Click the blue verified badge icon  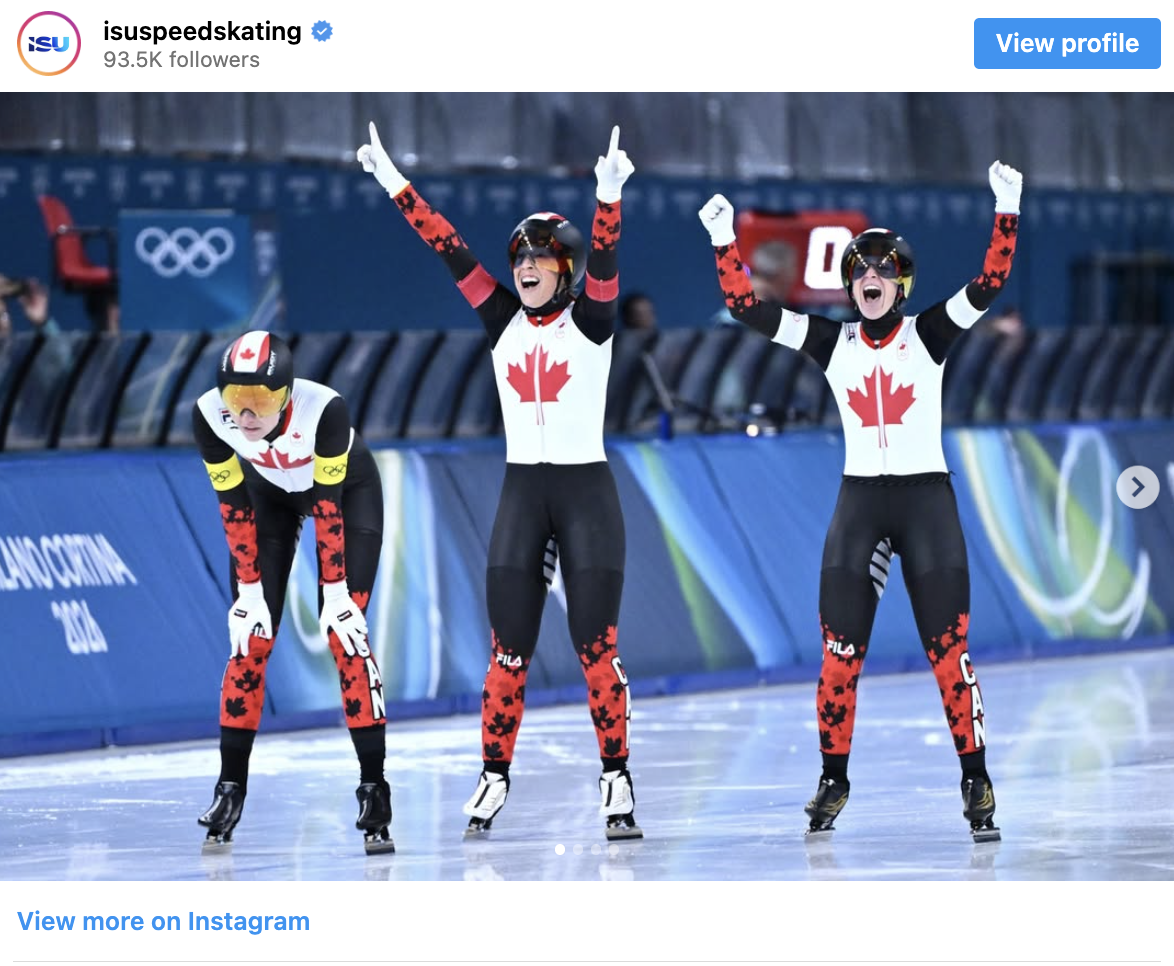point(322,31)
